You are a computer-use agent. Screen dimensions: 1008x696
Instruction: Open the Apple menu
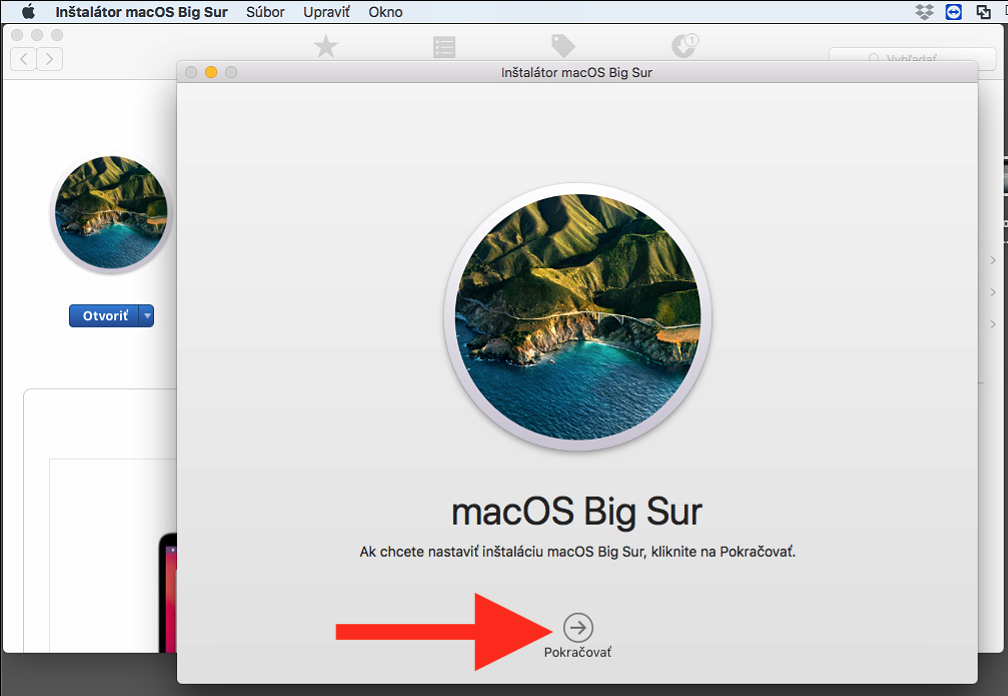tap(28, 12)
